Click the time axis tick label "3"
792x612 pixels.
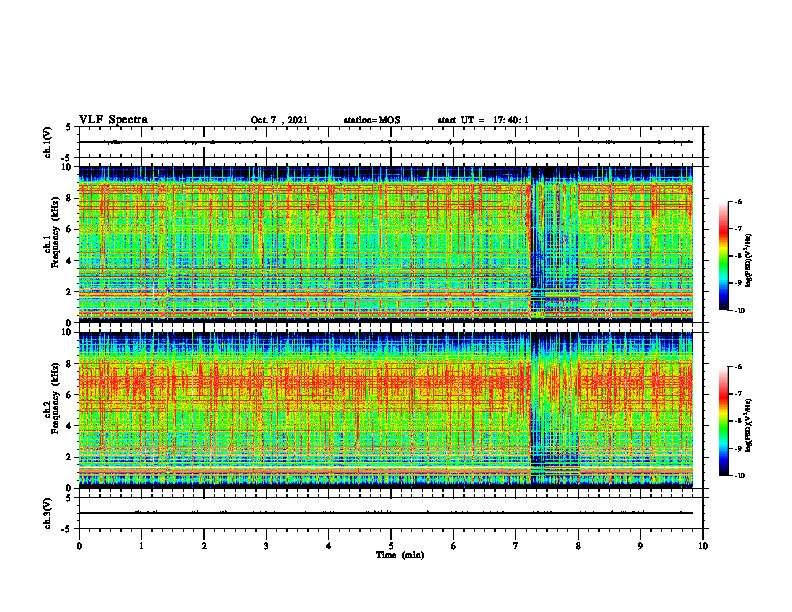point(266,546)
